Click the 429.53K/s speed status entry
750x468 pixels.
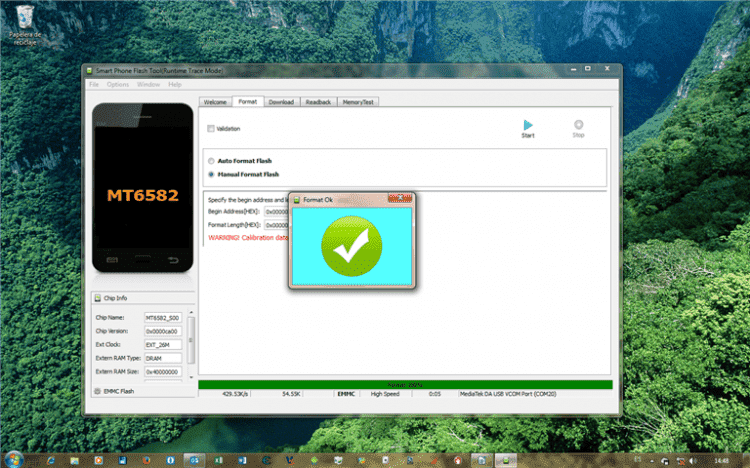235,394
